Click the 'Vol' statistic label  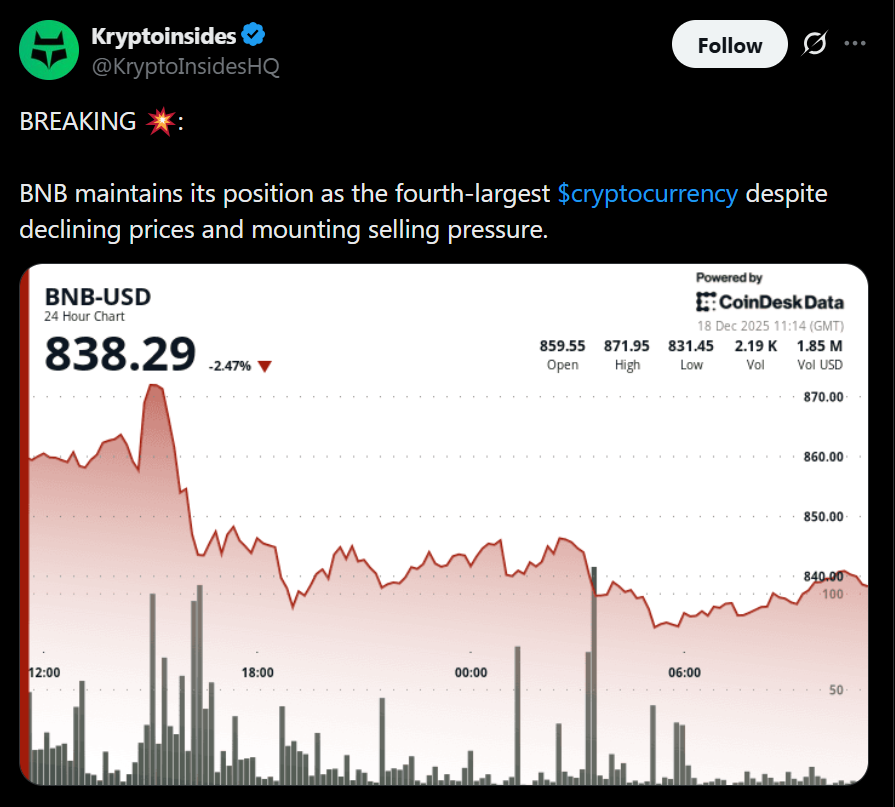[x=755, y=365]
